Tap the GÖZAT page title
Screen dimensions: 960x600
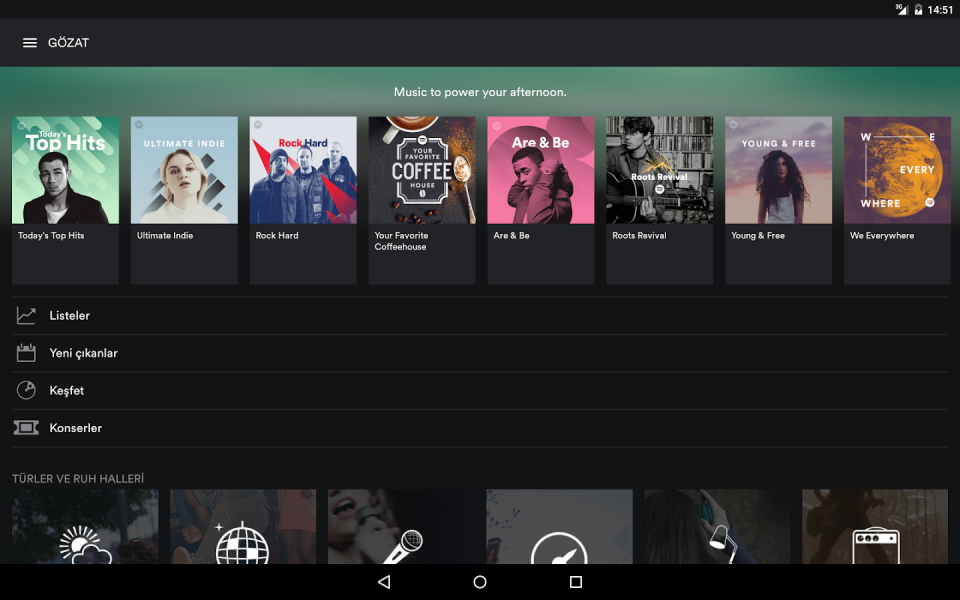(x=69, y=43)
